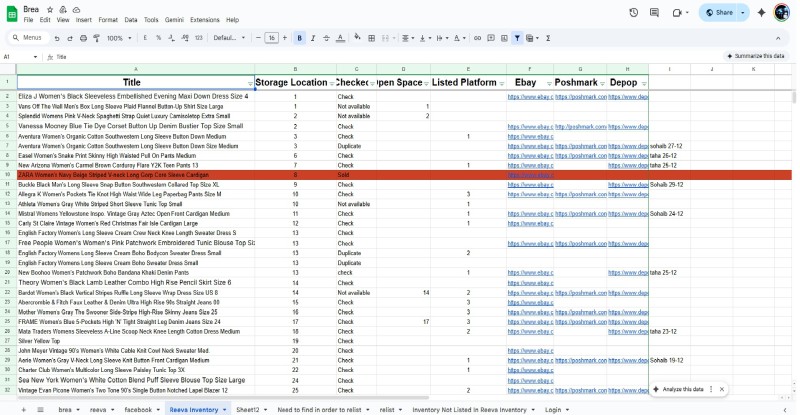Click the Gemini sparkle icon
The width and height of the screenshot is (800, 415).
[762, 12]
